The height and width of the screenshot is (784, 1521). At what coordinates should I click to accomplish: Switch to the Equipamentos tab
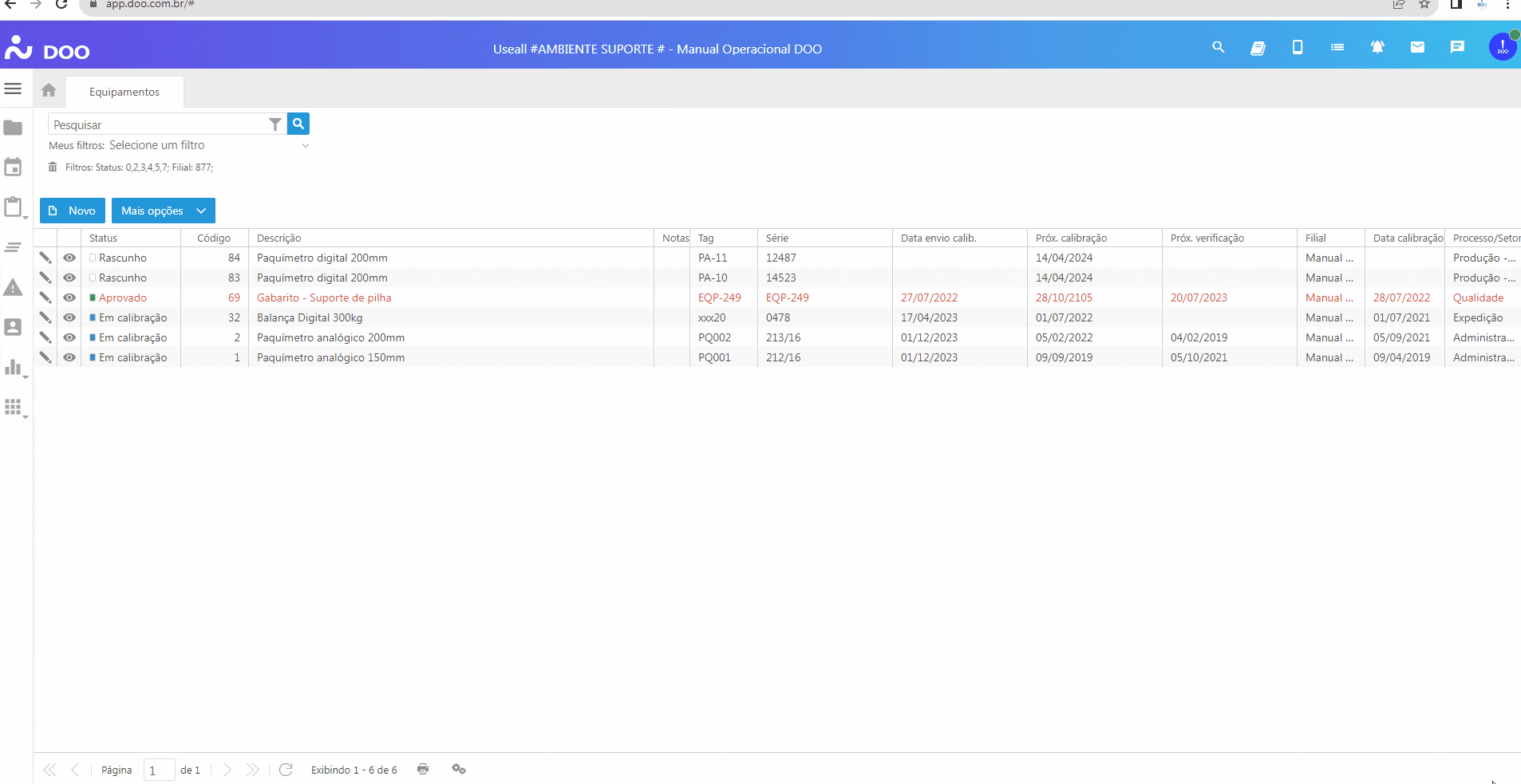(124, 92)
